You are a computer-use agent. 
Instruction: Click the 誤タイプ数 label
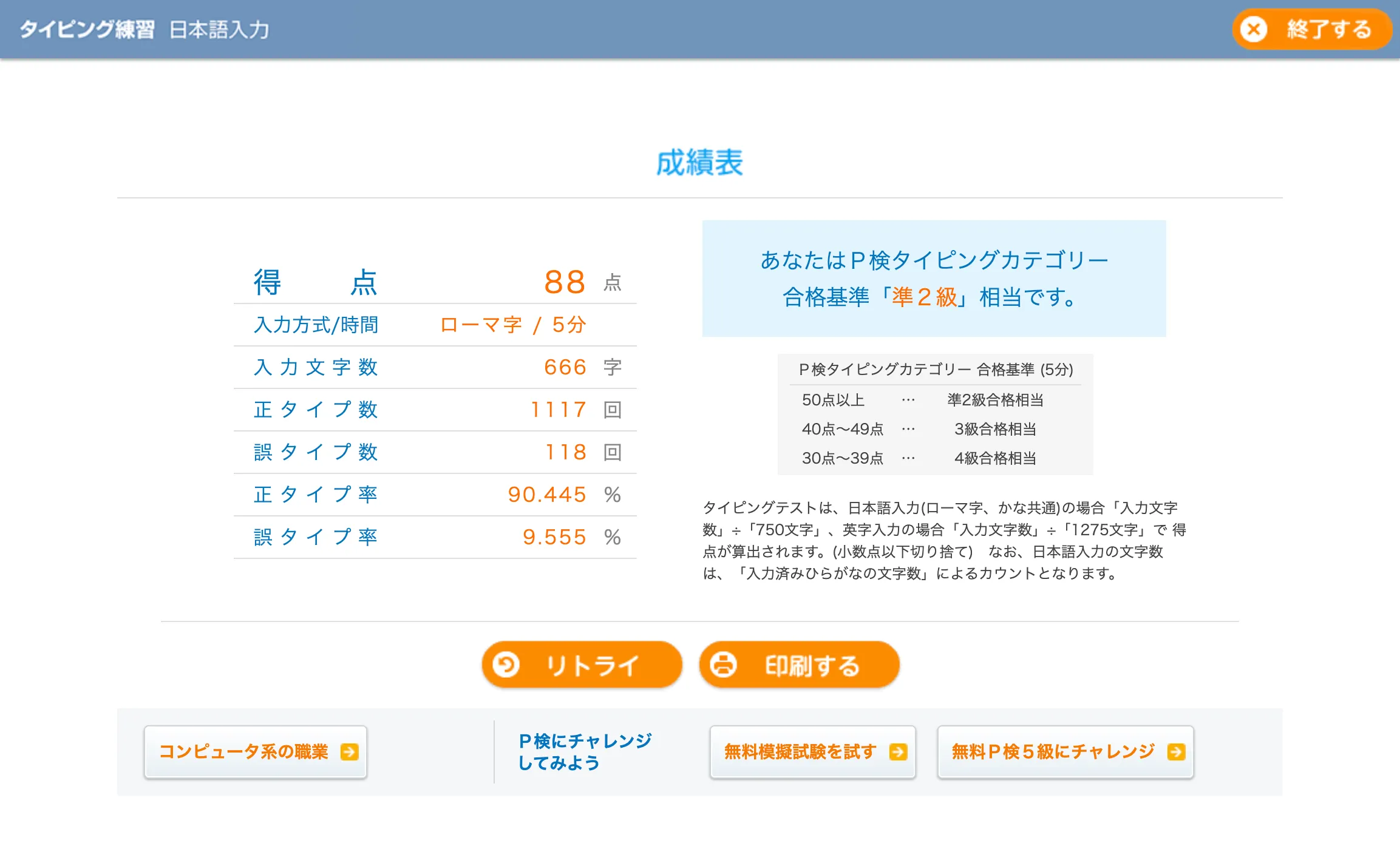316,452
